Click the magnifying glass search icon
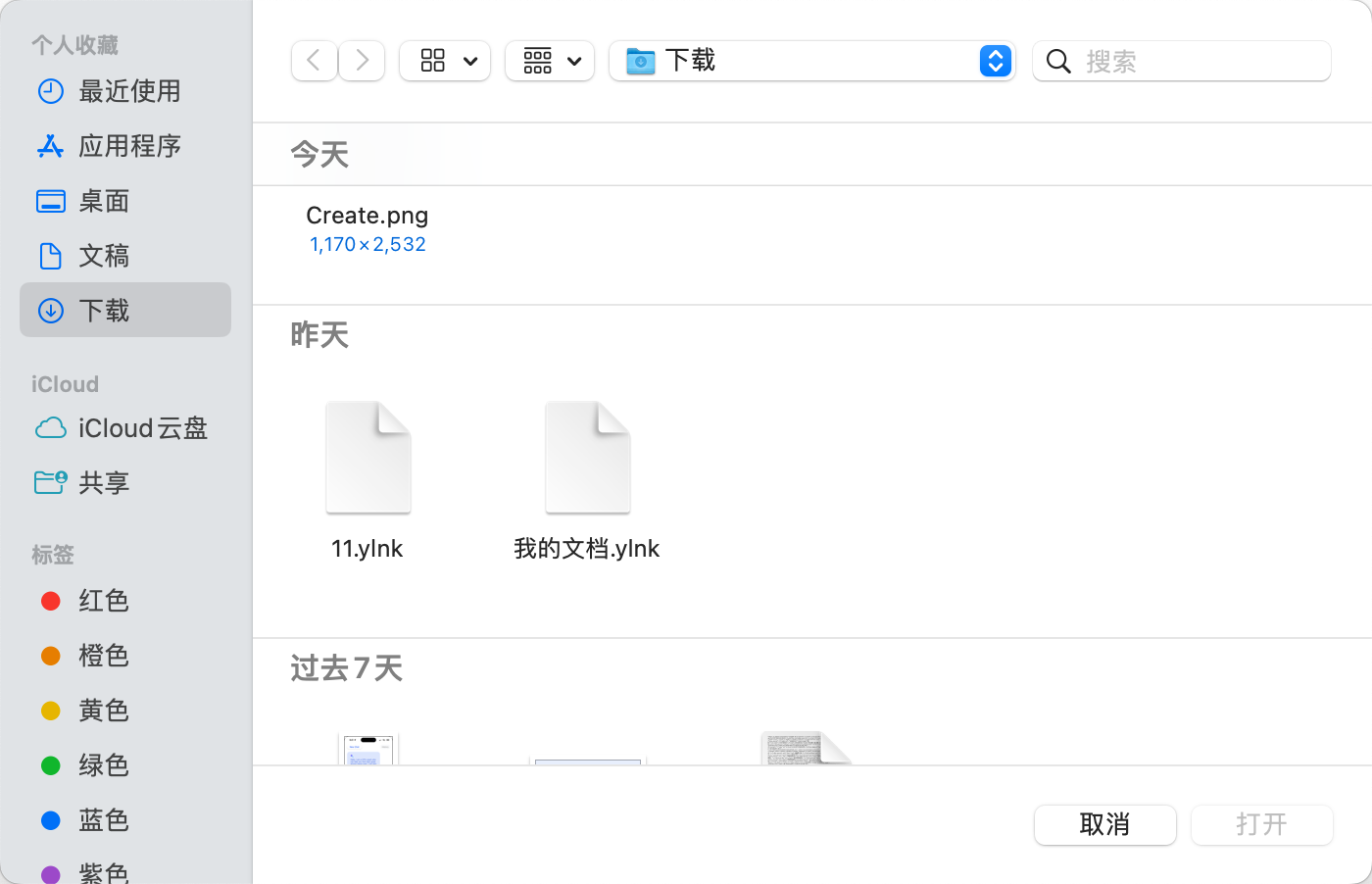The height and width of the screenshot is (884, 1372). click(x=1058, y=62)
